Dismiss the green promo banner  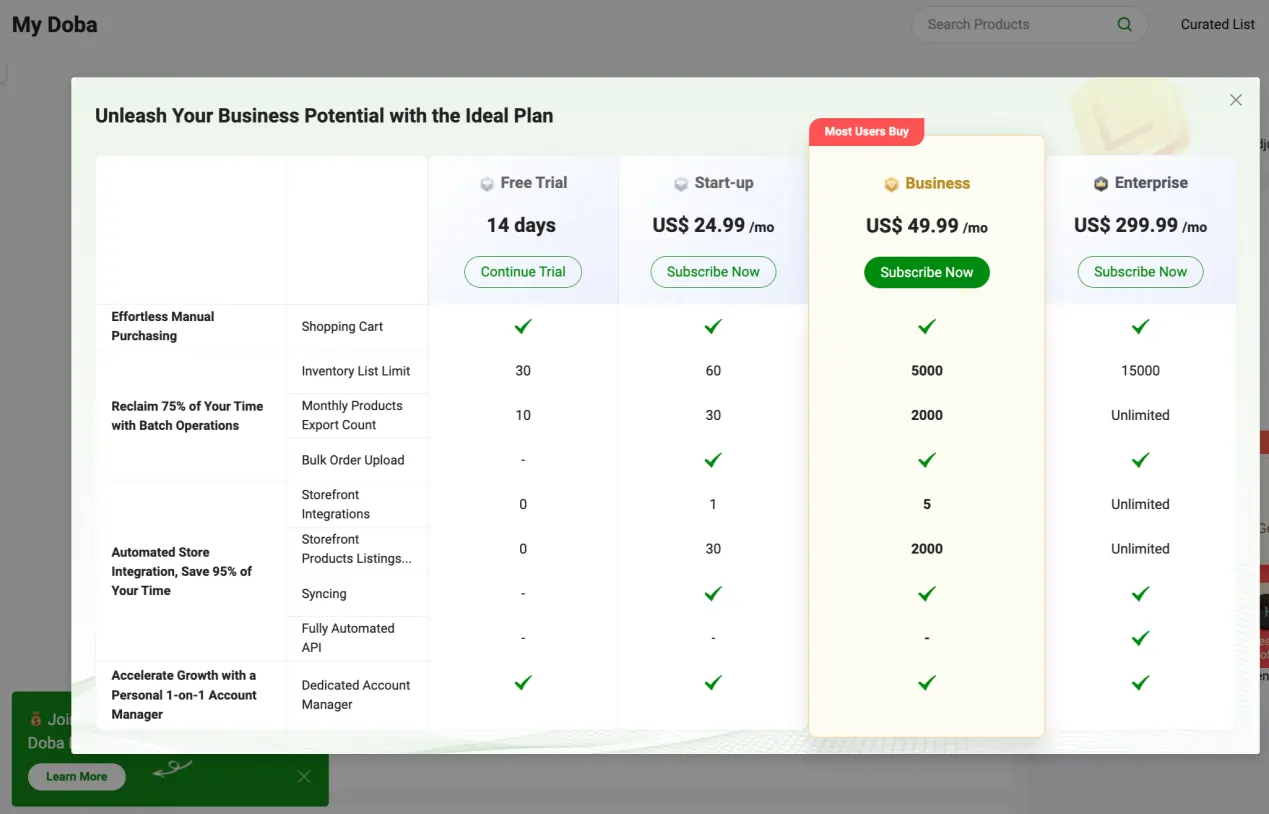[x=304, y=777]
